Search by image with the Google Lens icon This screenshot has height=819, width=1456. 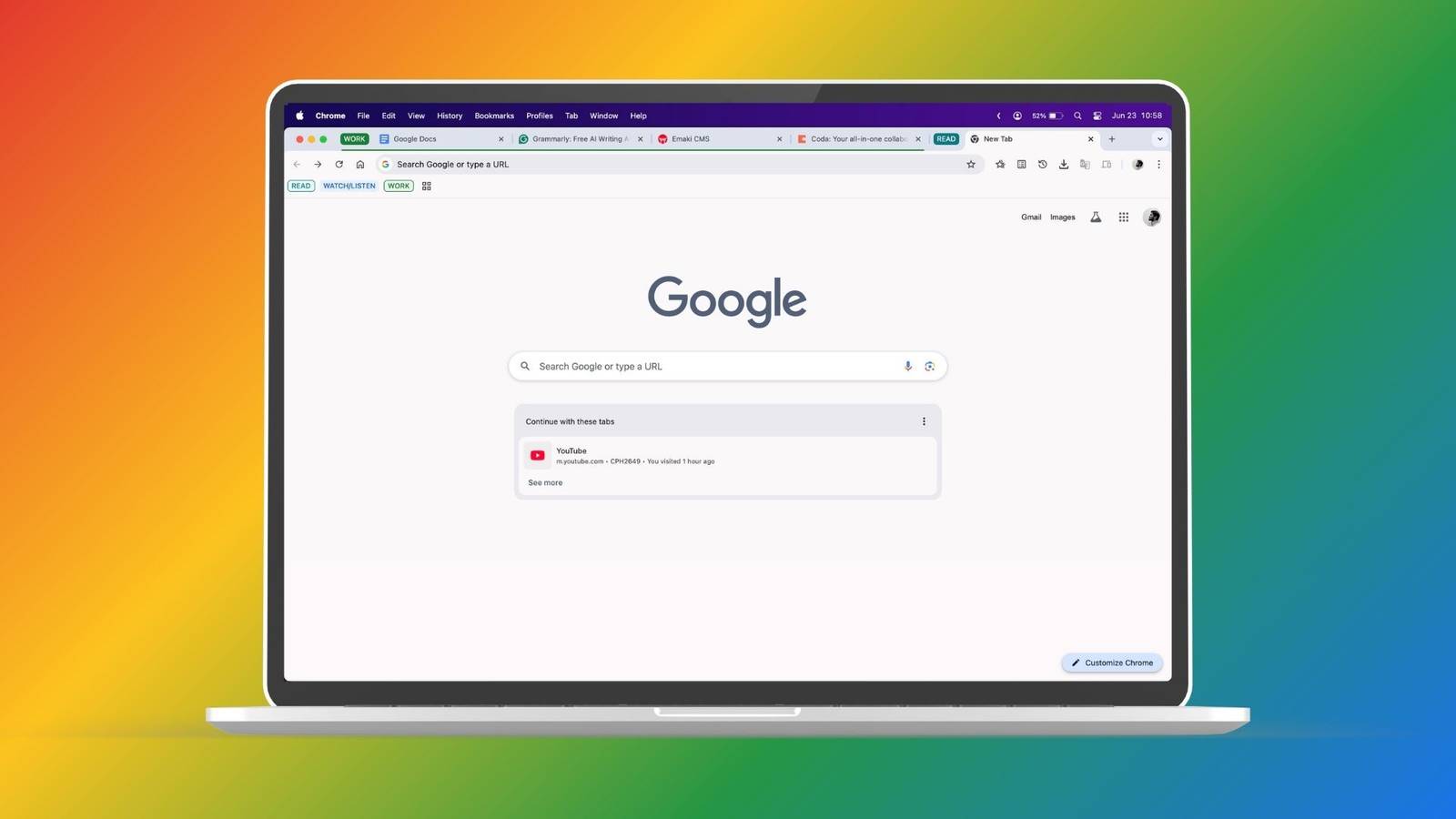tap(929, 366)
